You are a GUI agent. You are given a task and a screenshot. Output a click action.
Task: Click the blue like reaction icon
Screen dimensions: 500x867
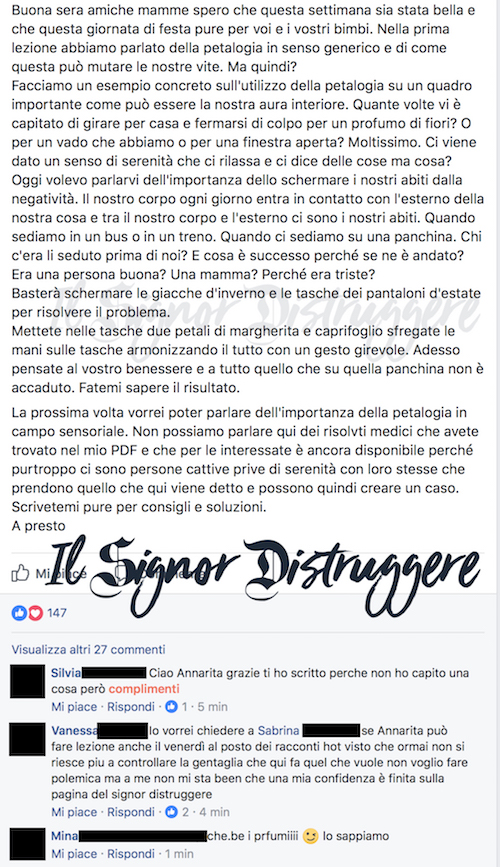[x=19, y=613]
